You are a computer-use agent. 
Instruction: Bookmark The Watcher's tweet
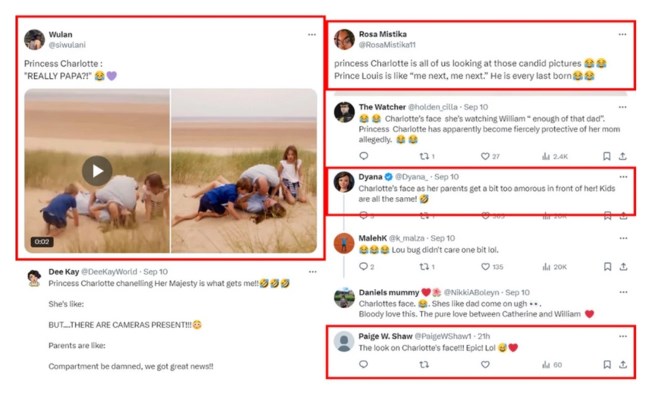(x=606, y=156)
